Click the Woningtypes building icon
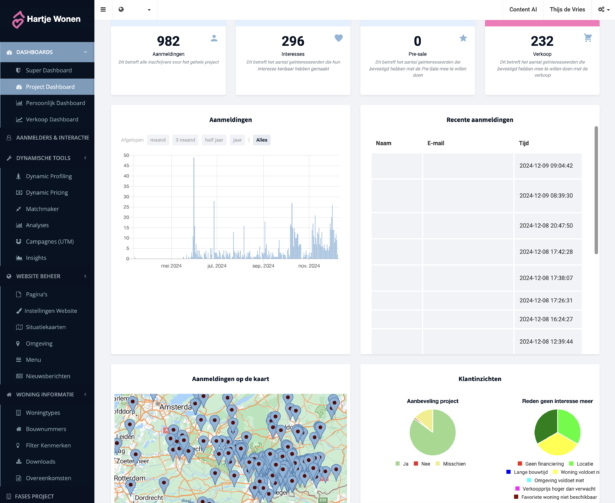 click(18, 413)
